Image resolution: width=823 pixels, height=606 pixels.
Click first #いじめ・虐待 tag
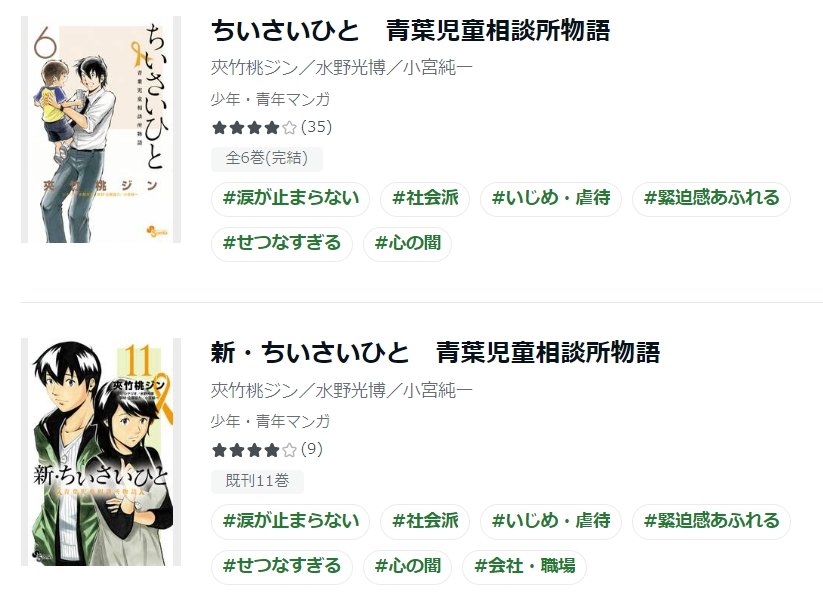[x=551, y=198]
